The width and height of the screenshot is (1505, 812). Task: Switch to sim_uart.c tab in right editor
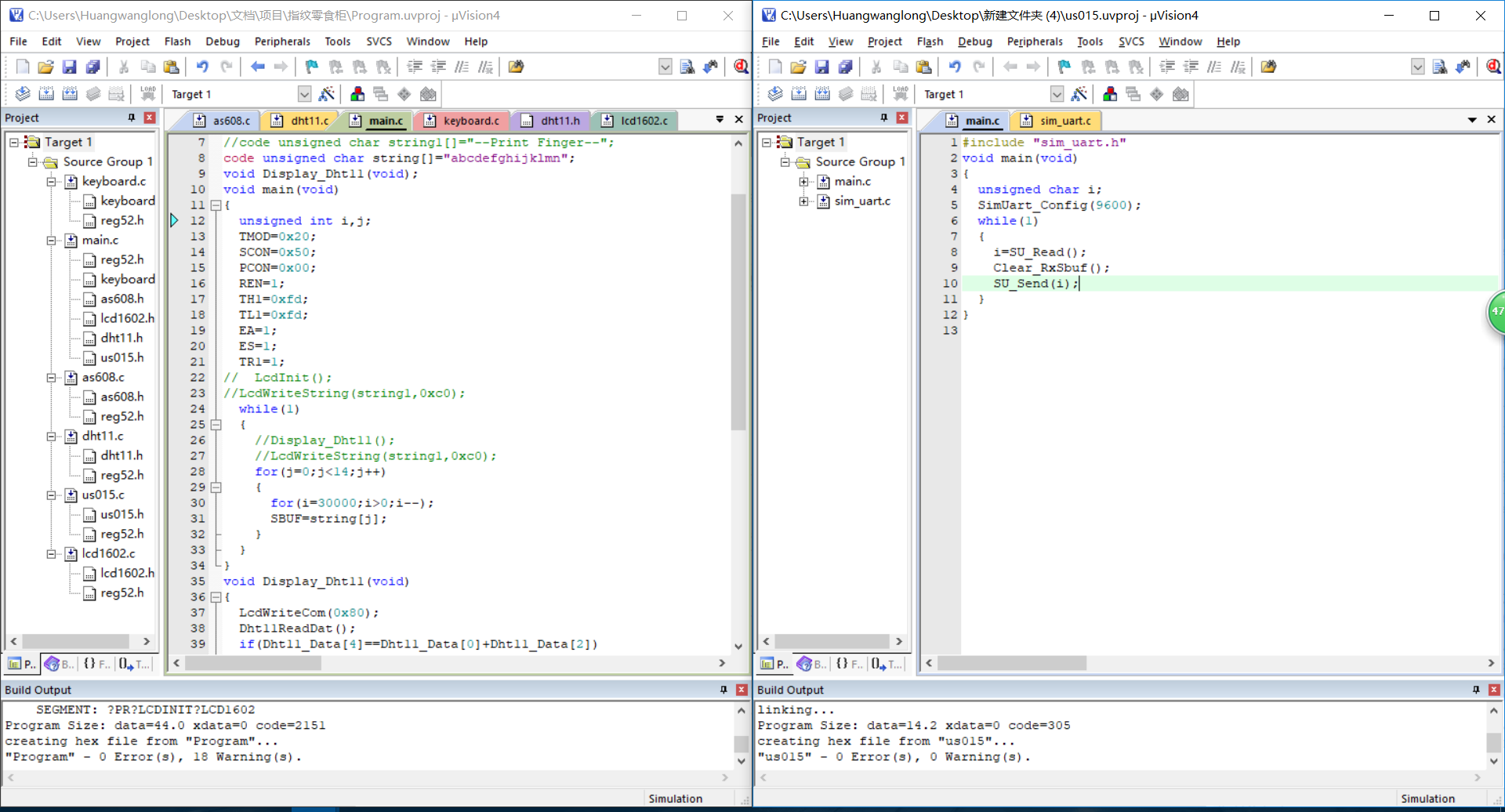pos(1057,121)
